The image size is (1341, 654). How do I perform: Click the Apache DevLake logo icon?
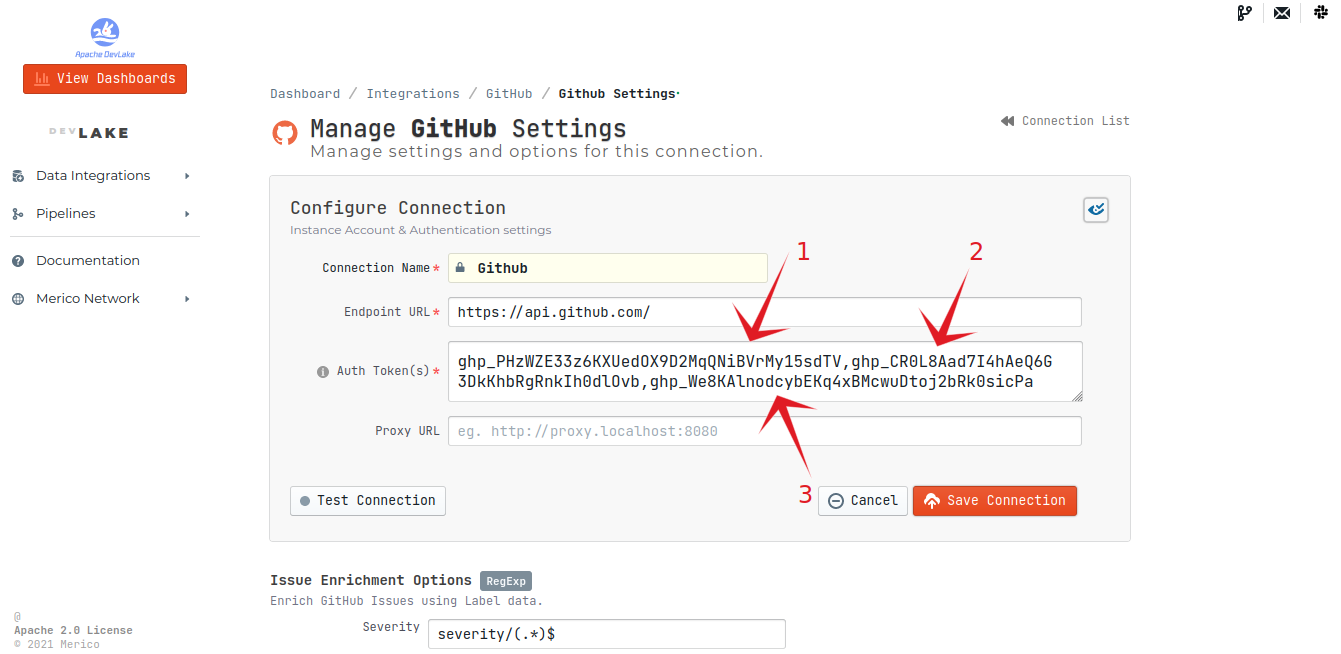tap(104, 33)
